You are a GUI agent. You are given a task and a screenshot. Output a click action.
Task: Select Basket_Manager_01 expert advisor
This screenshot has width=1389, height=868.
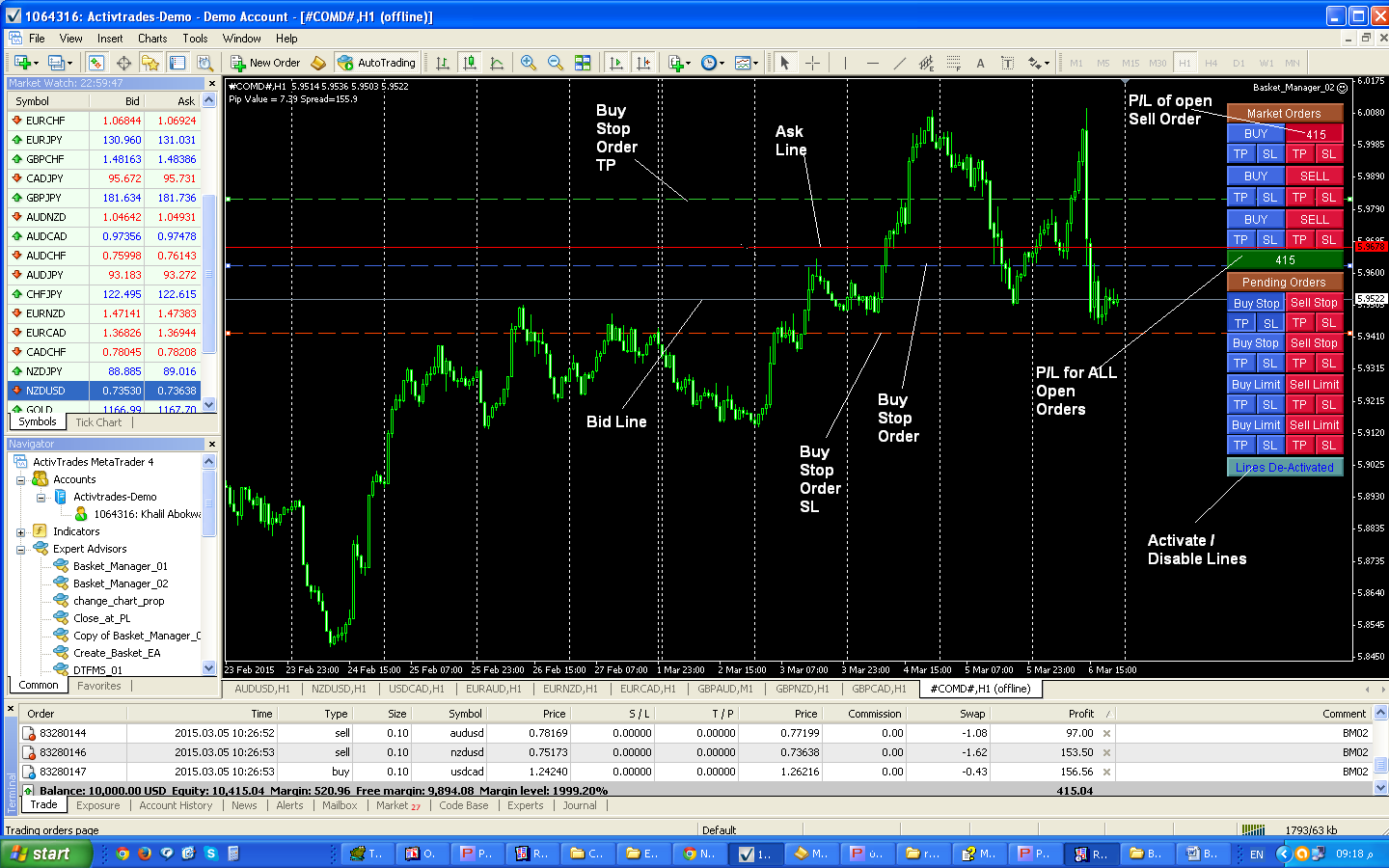point(120,566)
